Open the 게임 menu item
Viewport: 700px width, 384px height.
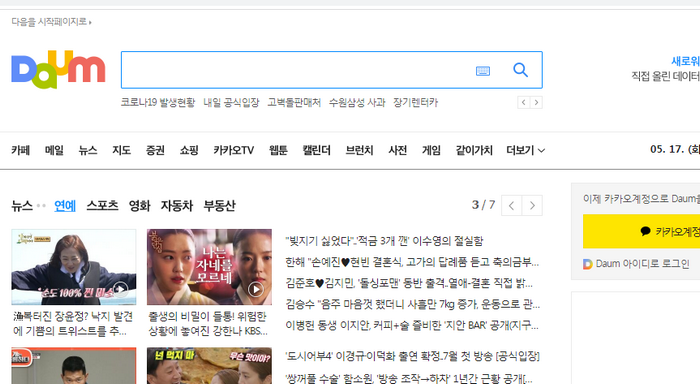tap(431, 150)
